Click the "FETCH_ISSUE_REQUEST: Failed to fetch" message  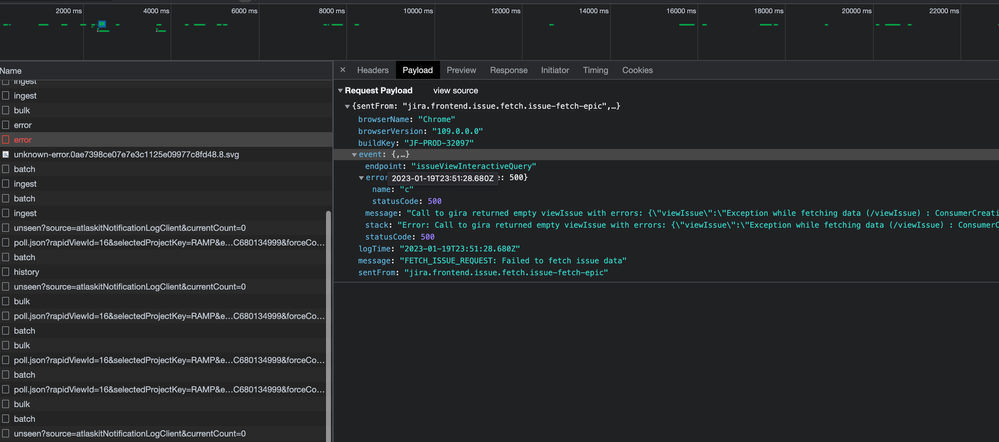[x=513, y=260]
